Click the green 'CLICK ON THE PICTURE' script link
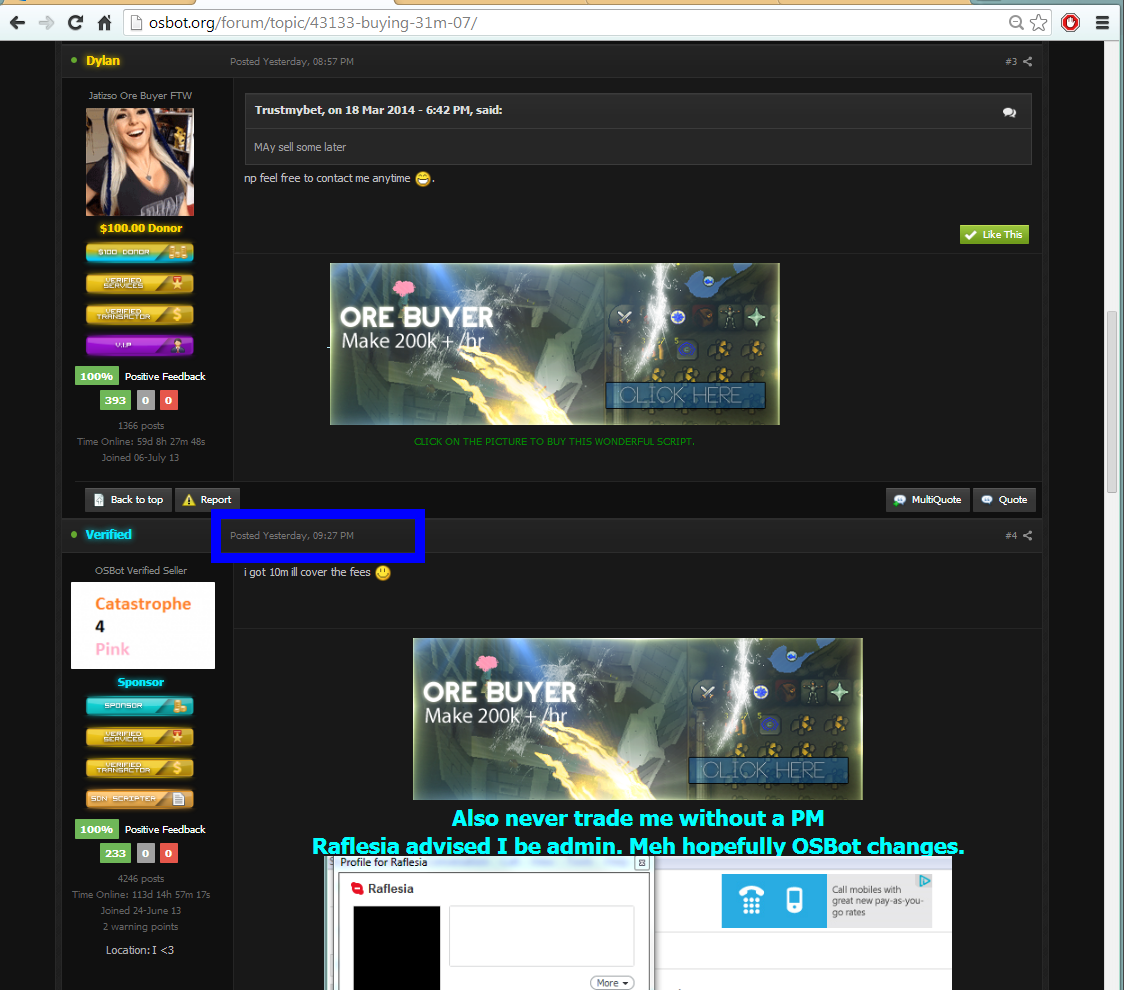1124x990 pixels. pos(554,442)
